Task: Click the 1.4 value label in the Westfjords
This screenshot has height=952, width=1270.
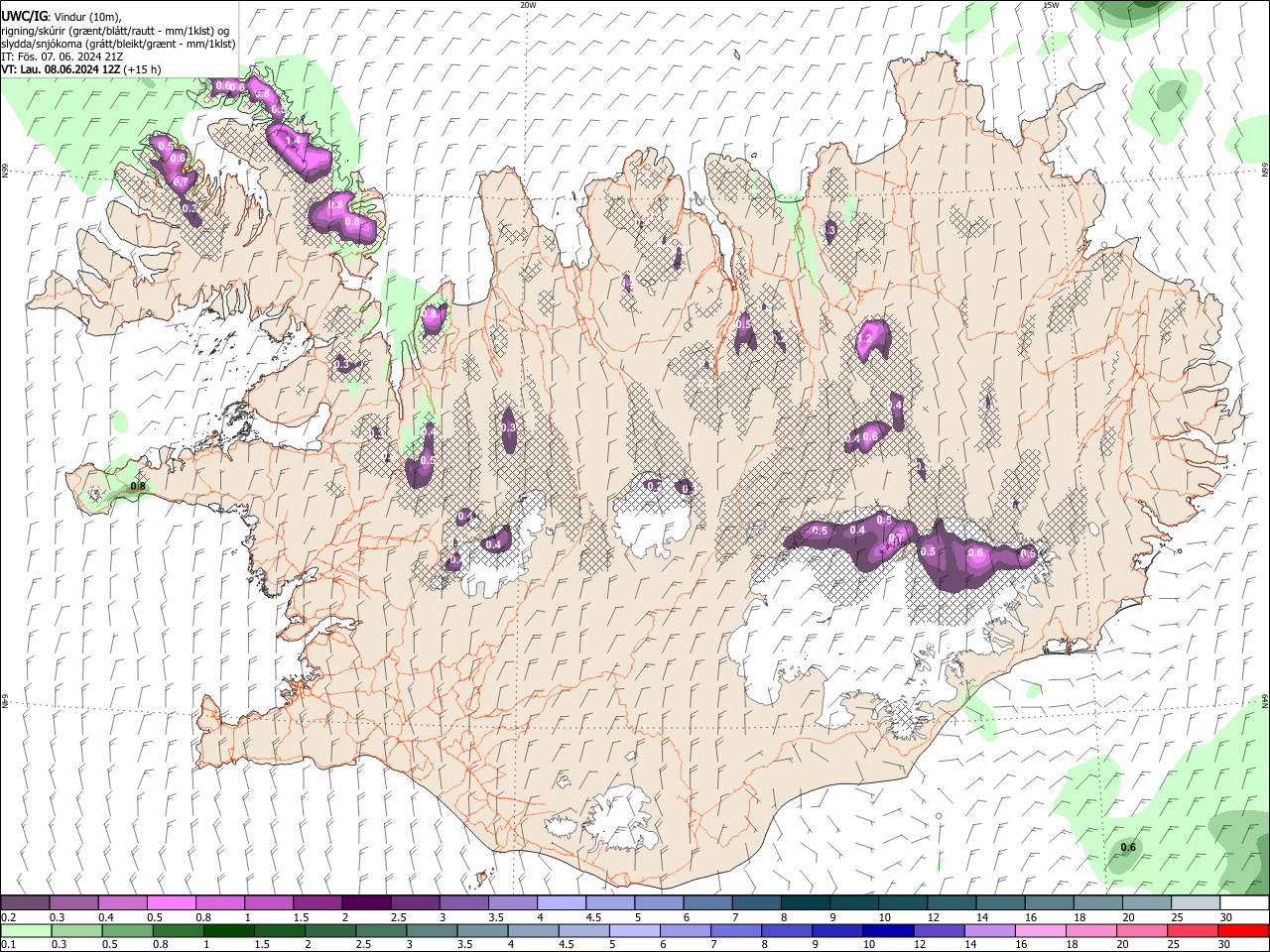Action: [x=293, y=142]
